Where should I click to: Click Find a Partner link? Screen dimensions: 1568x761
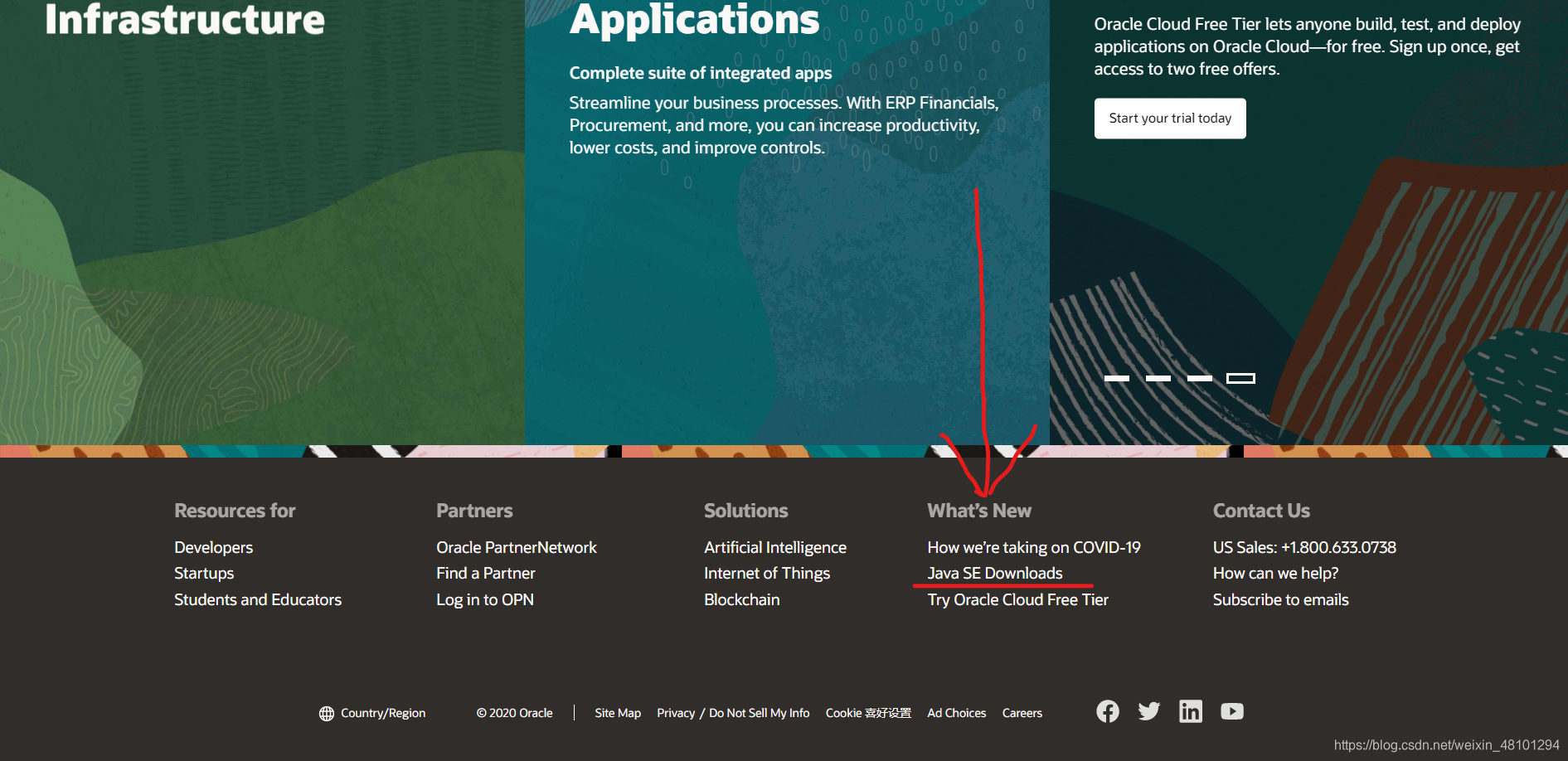pos(486,573)
